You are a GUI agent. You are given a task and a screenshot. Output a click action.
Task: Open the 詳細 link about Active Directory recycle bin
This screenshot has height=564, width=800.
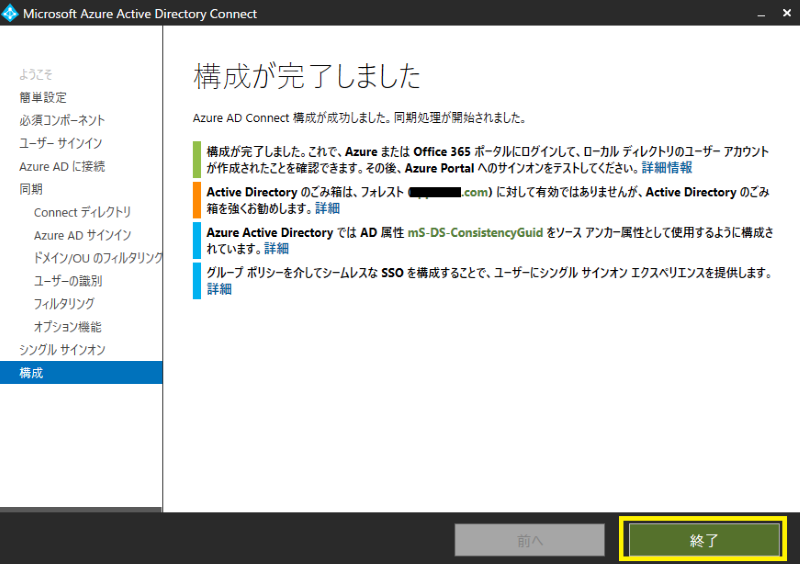click(x=328, y=208)
